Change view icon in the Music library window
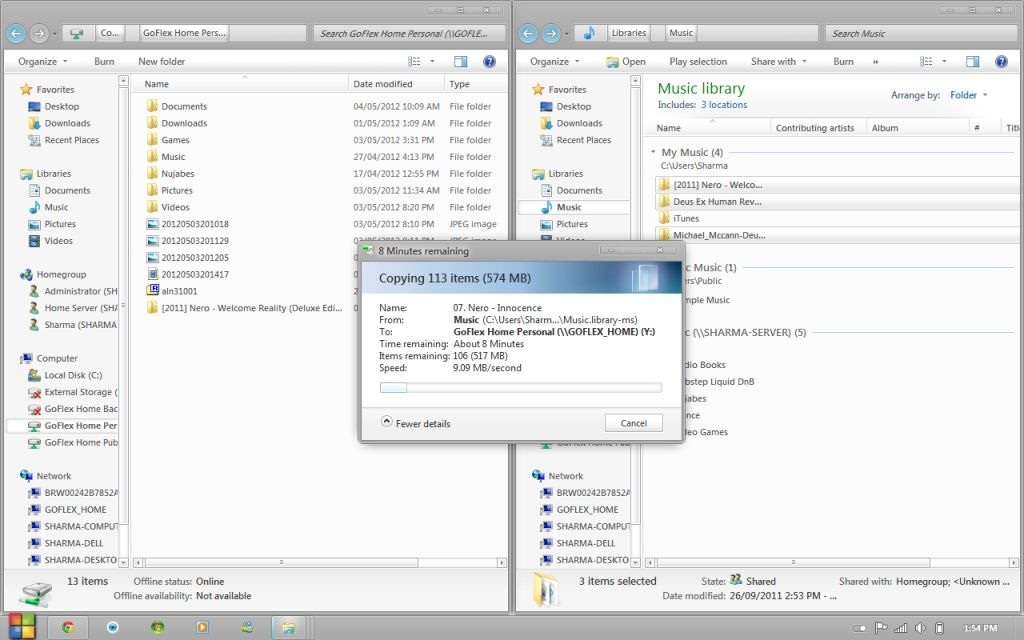The image size is (1024, 640). point(926,61)
